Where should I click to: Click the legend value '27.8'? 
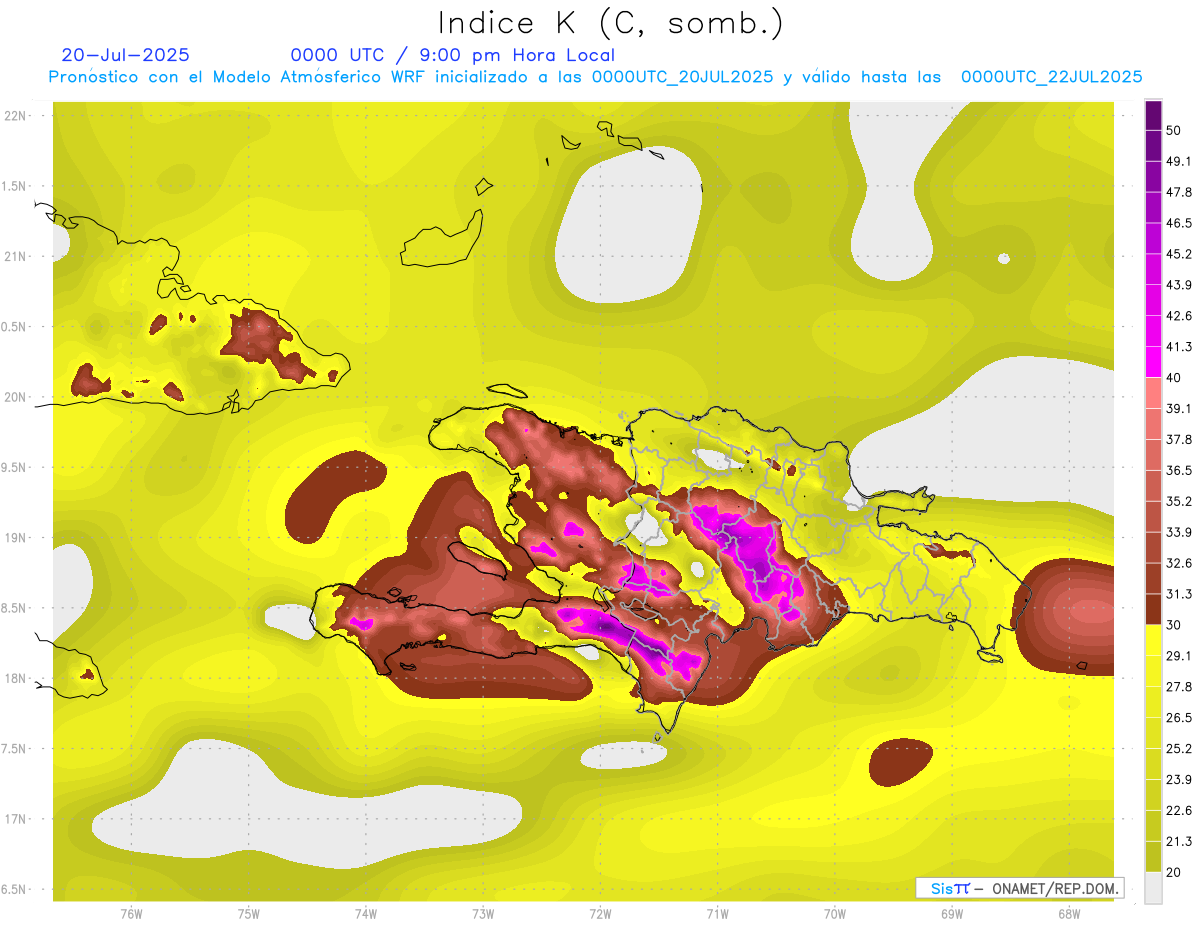(x=1179, y=686)
